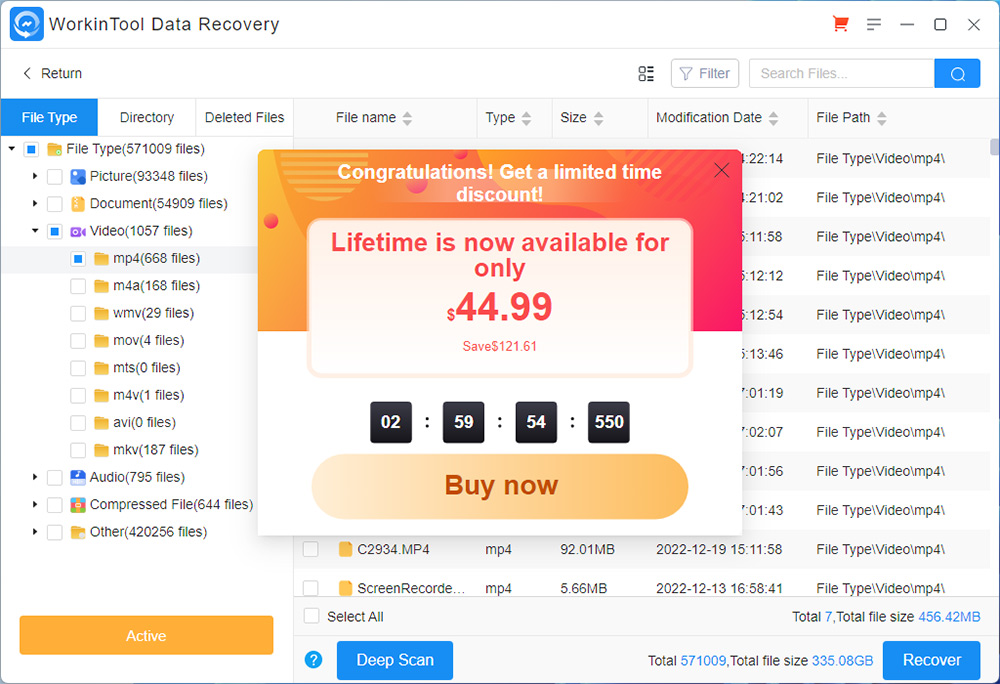Open the hamburger menu icon
The height and width of the screenshot is (684, 1000).
pos(874,24)
